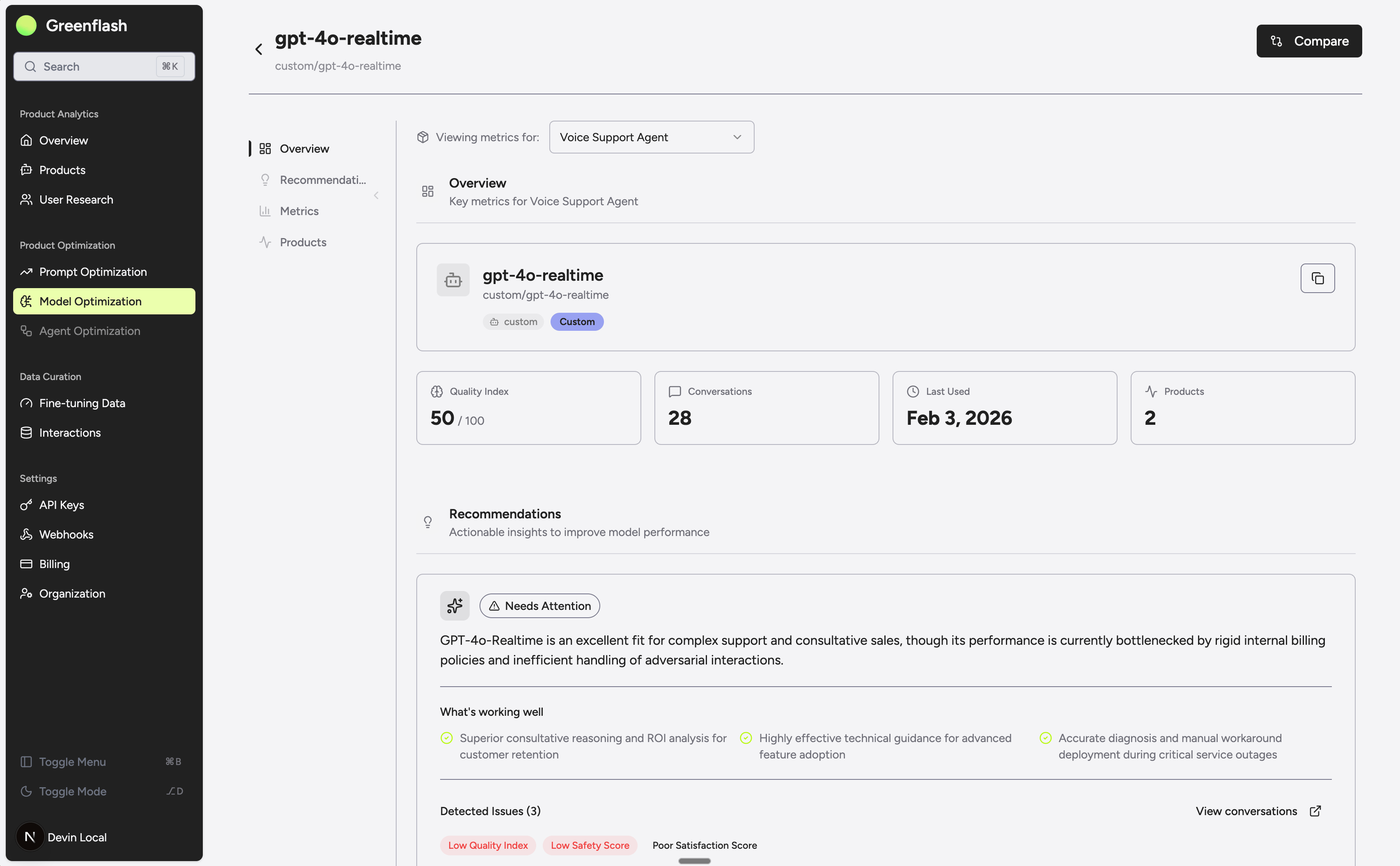The image size is (1400, 866).
Task: Click the Products pulse icon in stats card
Action: [x=1151, y=391]
